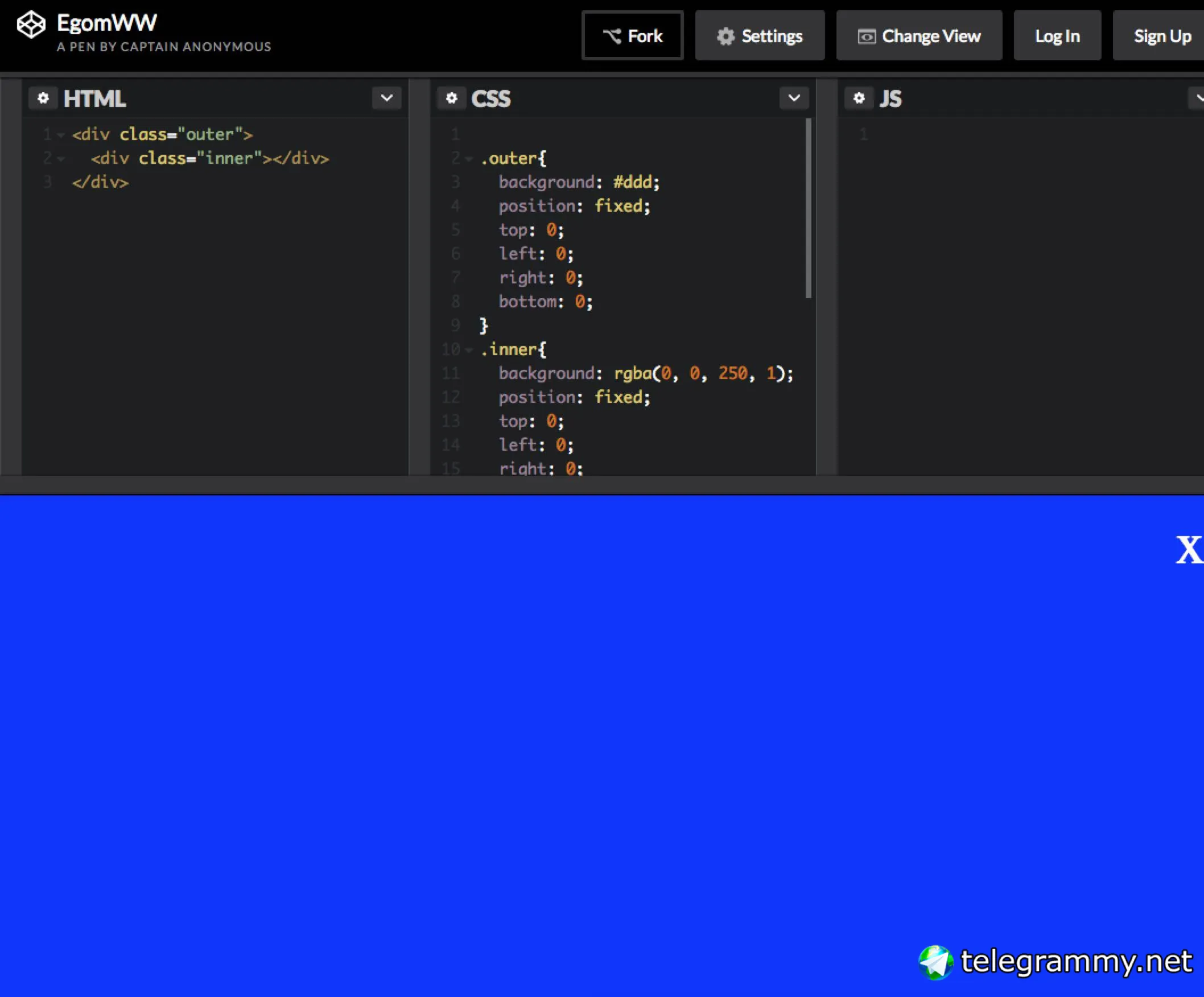Screen dimensions: 1204x997
Task: Click the Sign Up button
Action: coord(1161,36)
